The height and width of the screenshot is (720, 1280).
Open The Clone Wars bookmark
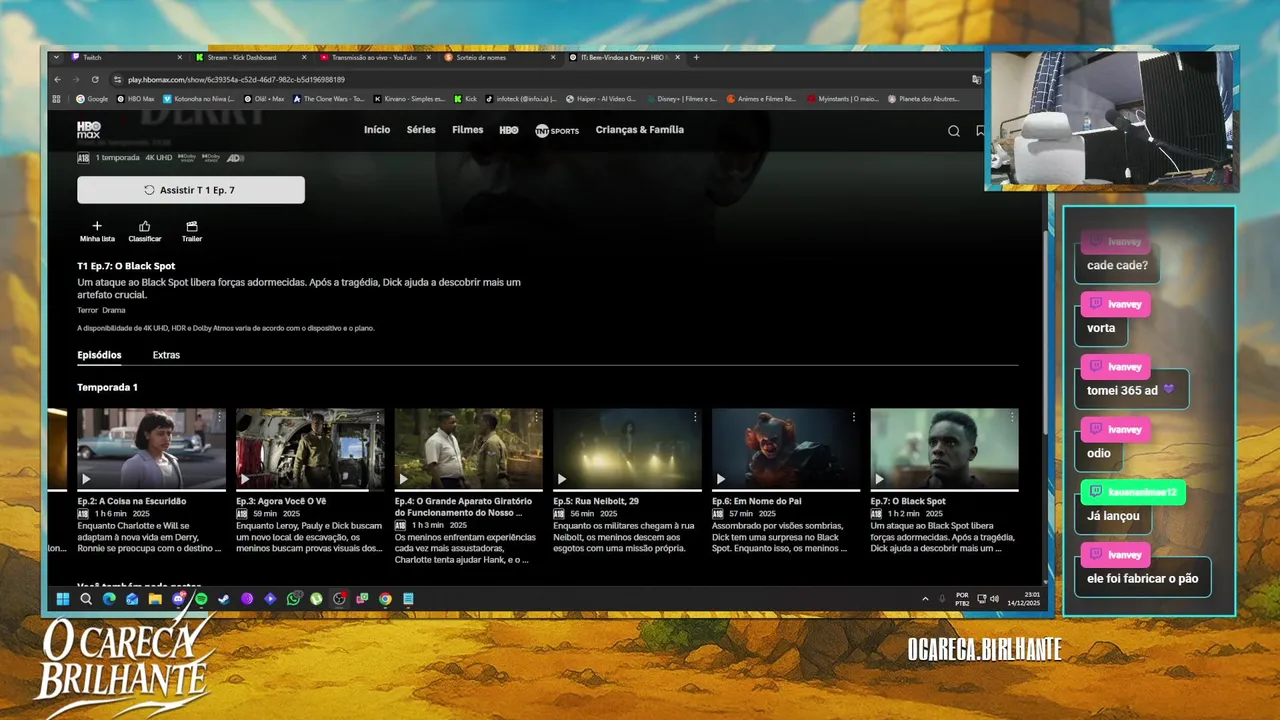pos(328,99)
